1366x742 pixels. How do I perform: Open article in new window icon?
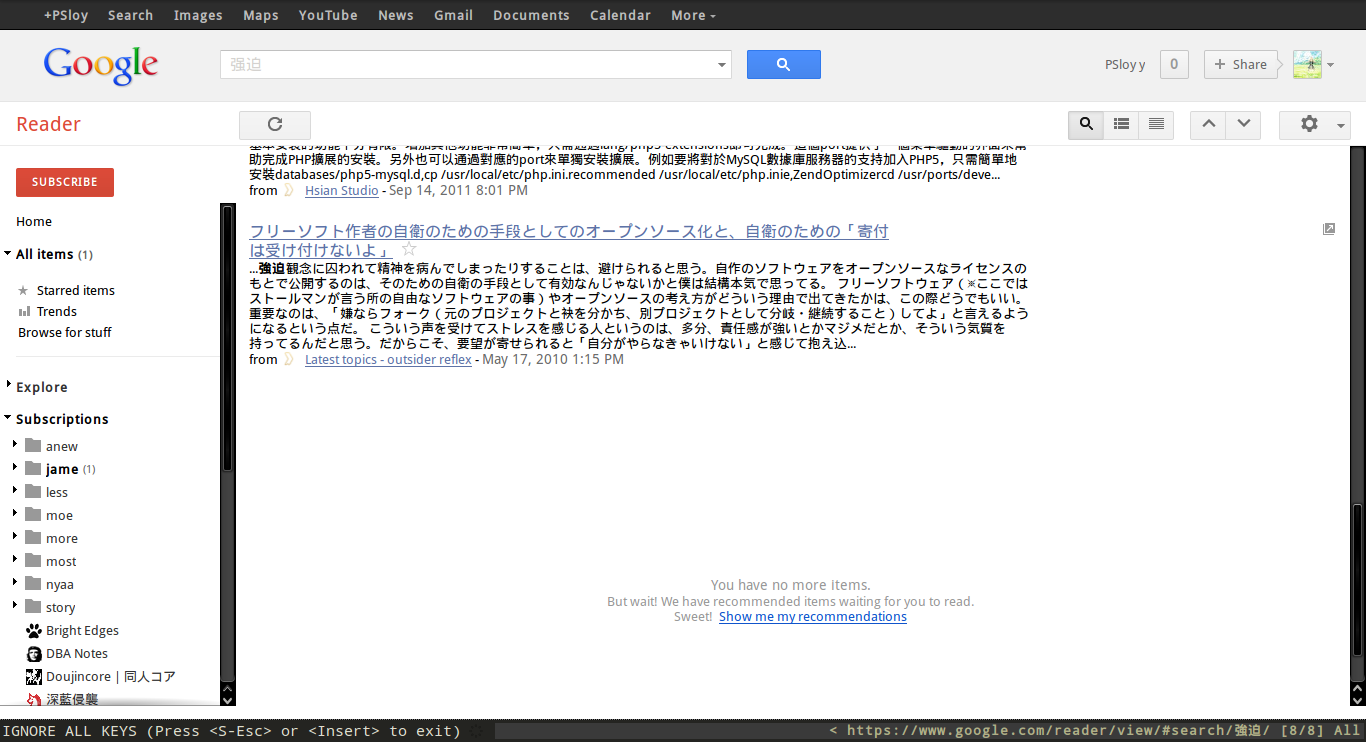point(1329,229)
